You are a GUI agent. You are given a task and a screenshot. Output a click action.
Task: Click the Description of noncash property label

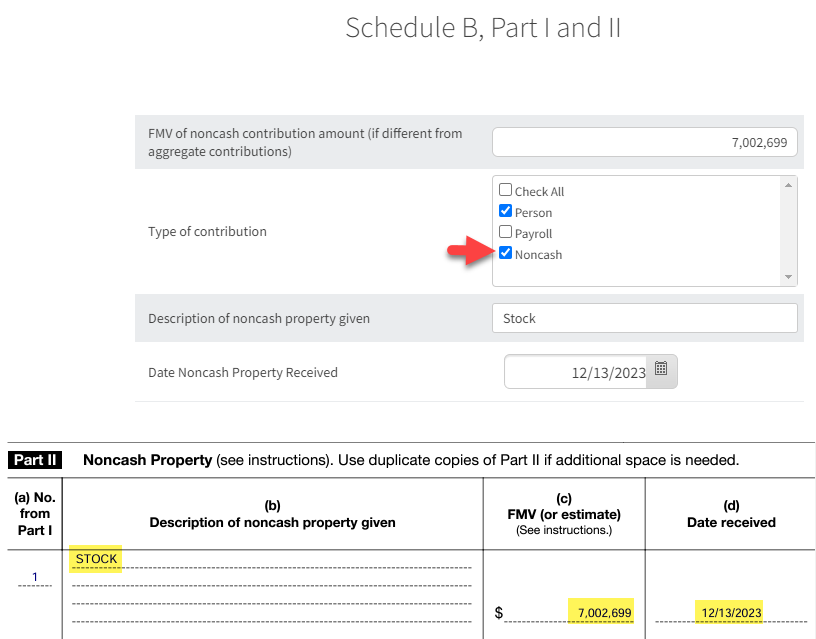259,319
